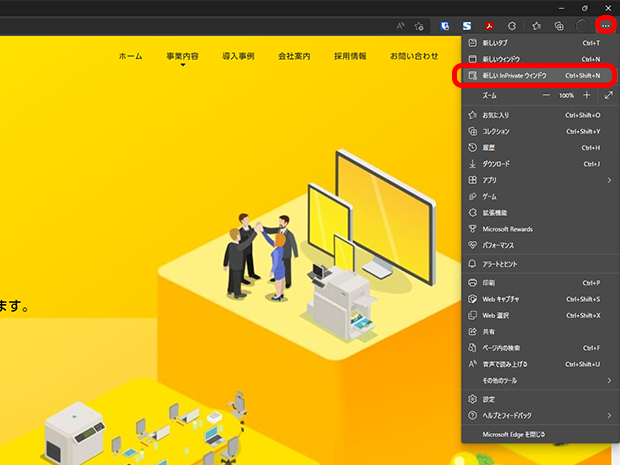Open コレクション from the menu

pos(541,131)
